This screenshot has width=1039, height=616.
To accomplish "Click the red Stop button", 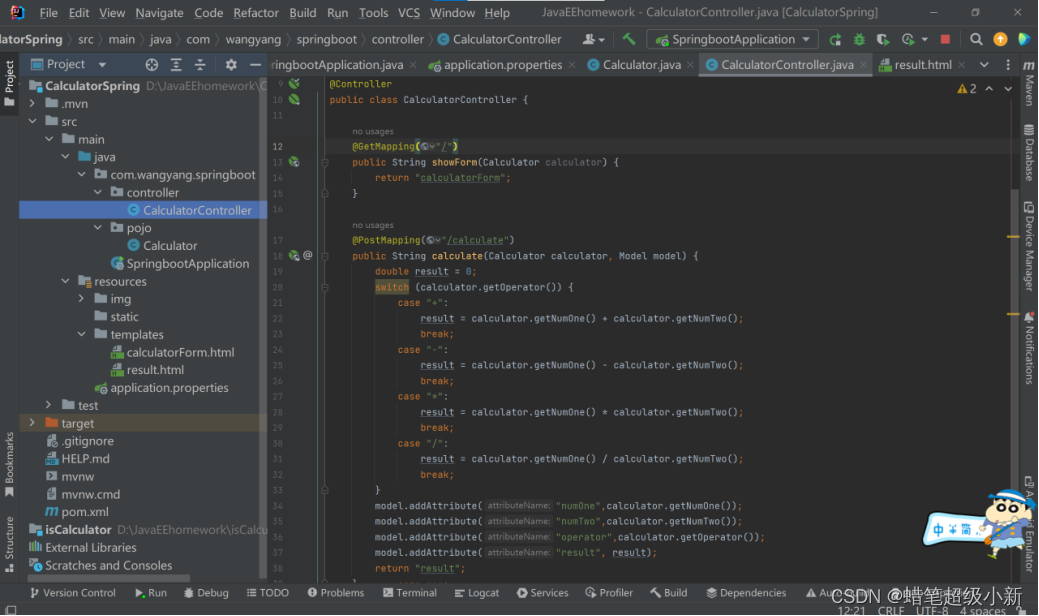I will coord(946,39).
